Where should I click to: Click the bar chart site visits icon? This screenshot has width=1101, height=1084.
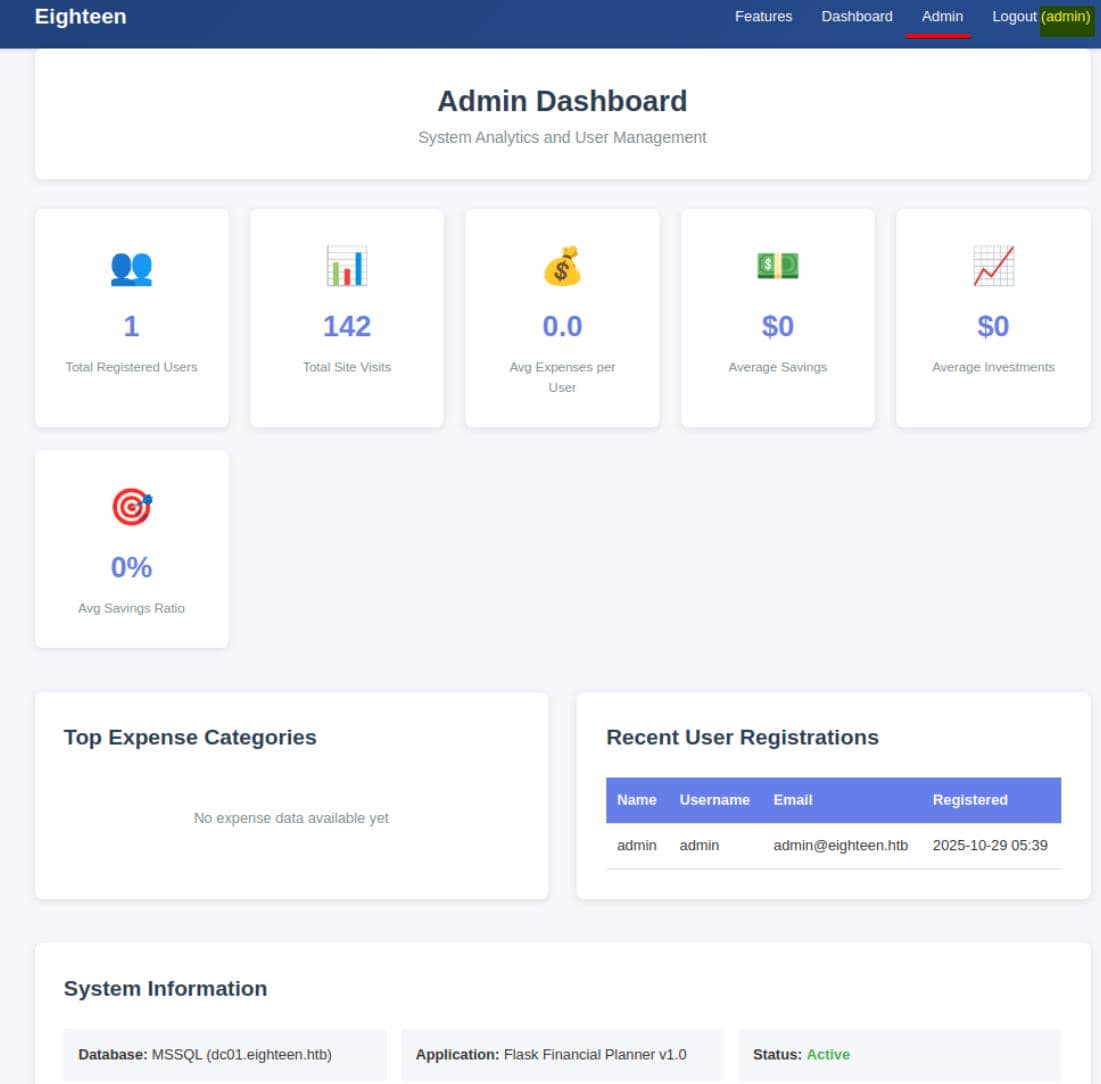347,266
